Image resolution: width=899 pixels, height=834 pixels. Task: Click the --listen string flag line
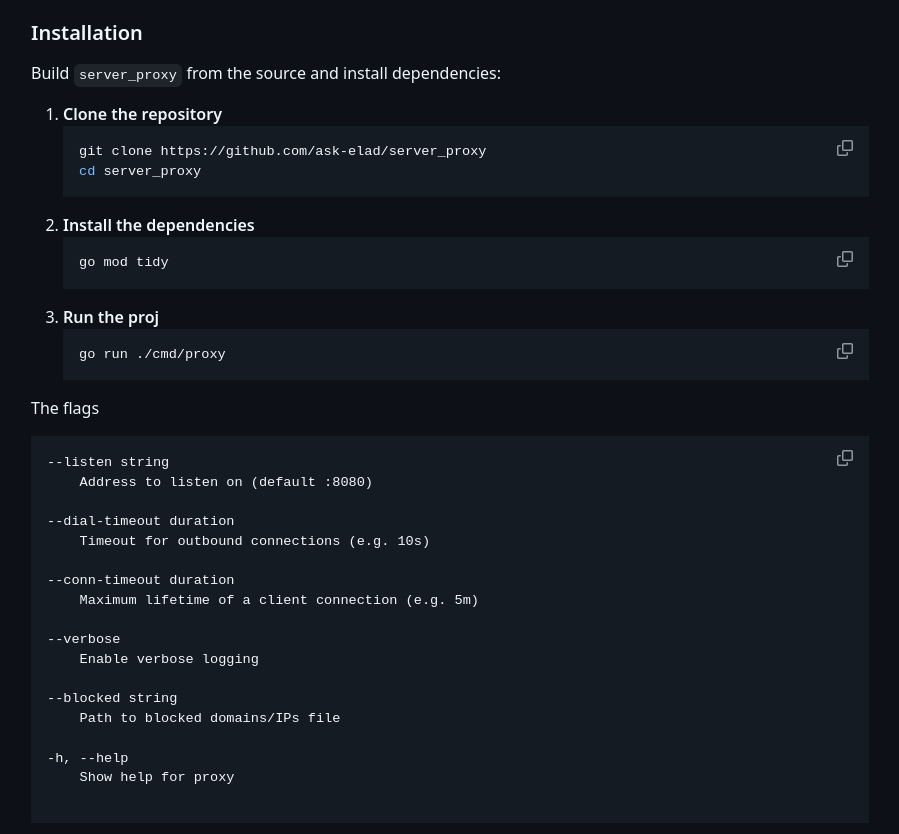[108, 462]
